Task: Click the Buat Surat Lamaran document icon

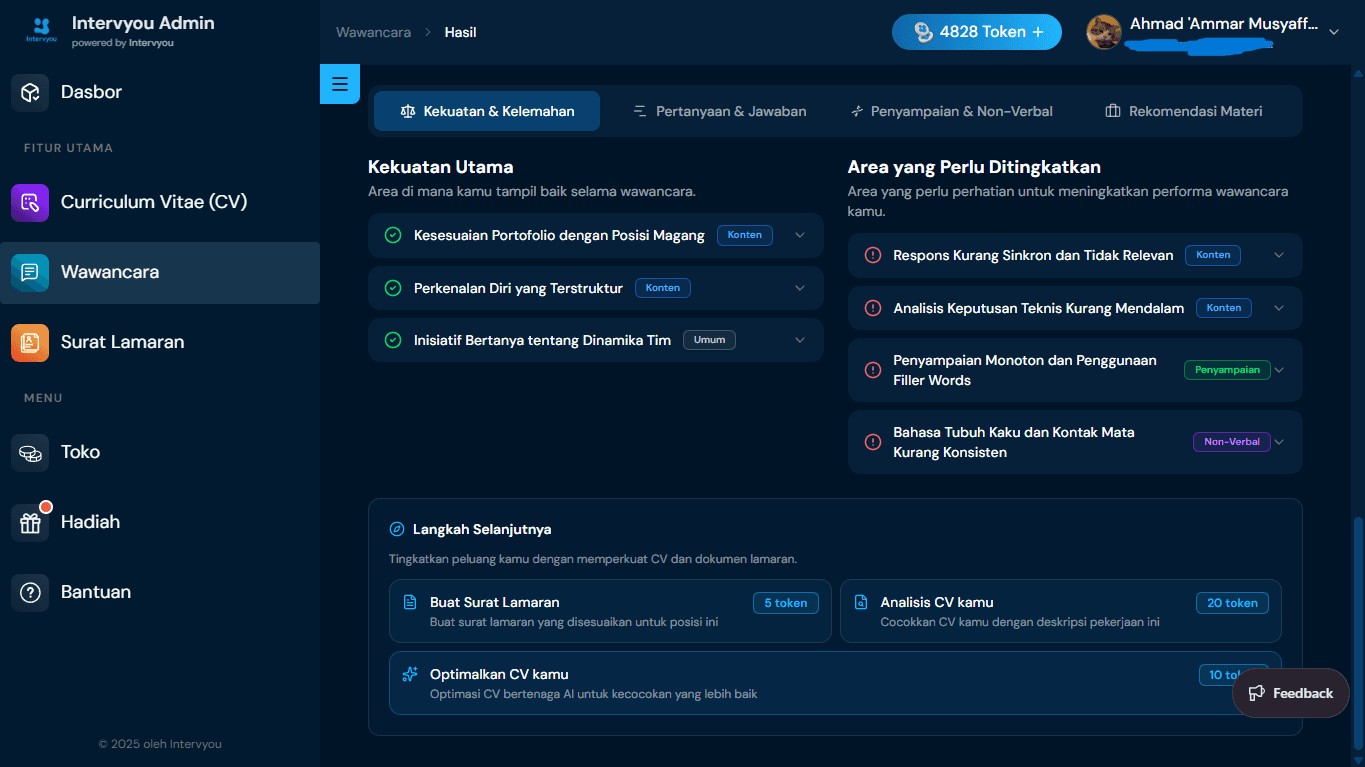Action: tap(409, 602)
